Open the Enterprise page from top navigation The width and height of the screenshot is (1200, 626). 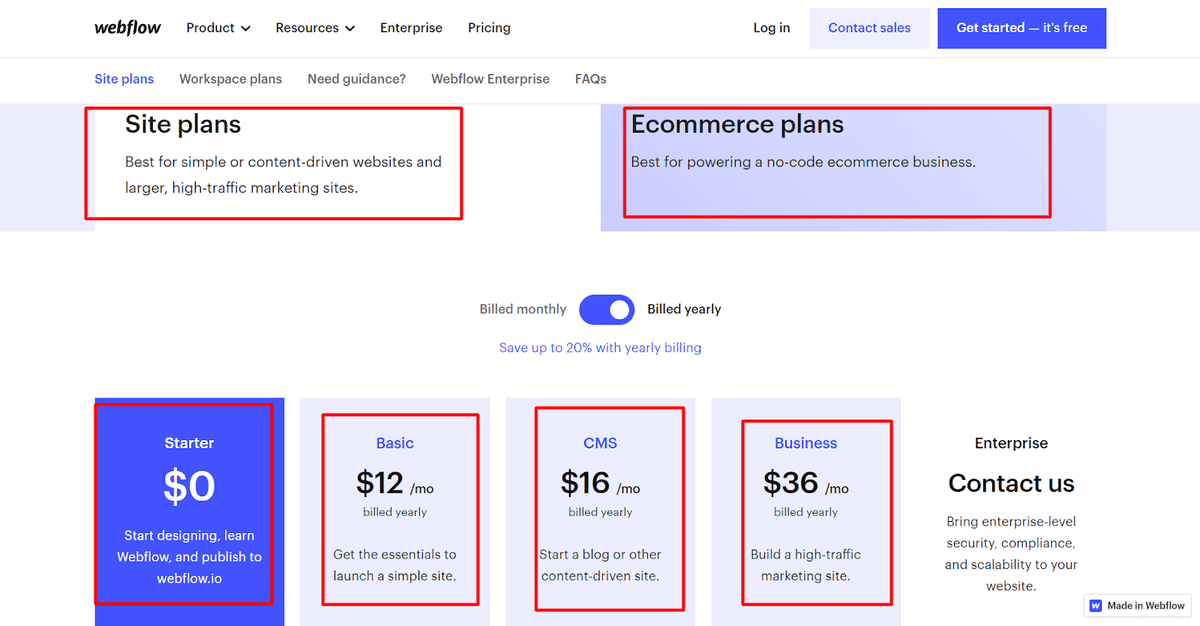[411, 27]
